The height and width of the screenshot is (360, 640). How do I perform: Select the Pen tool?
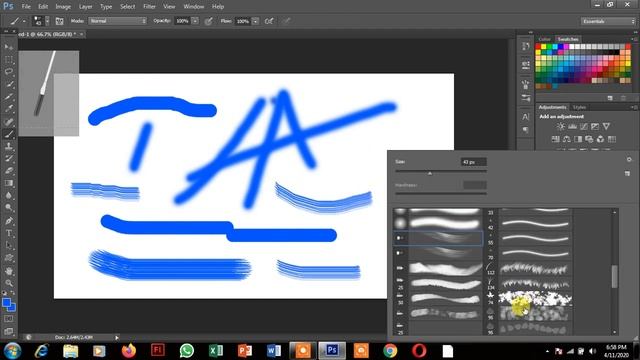tap(9, 221)
